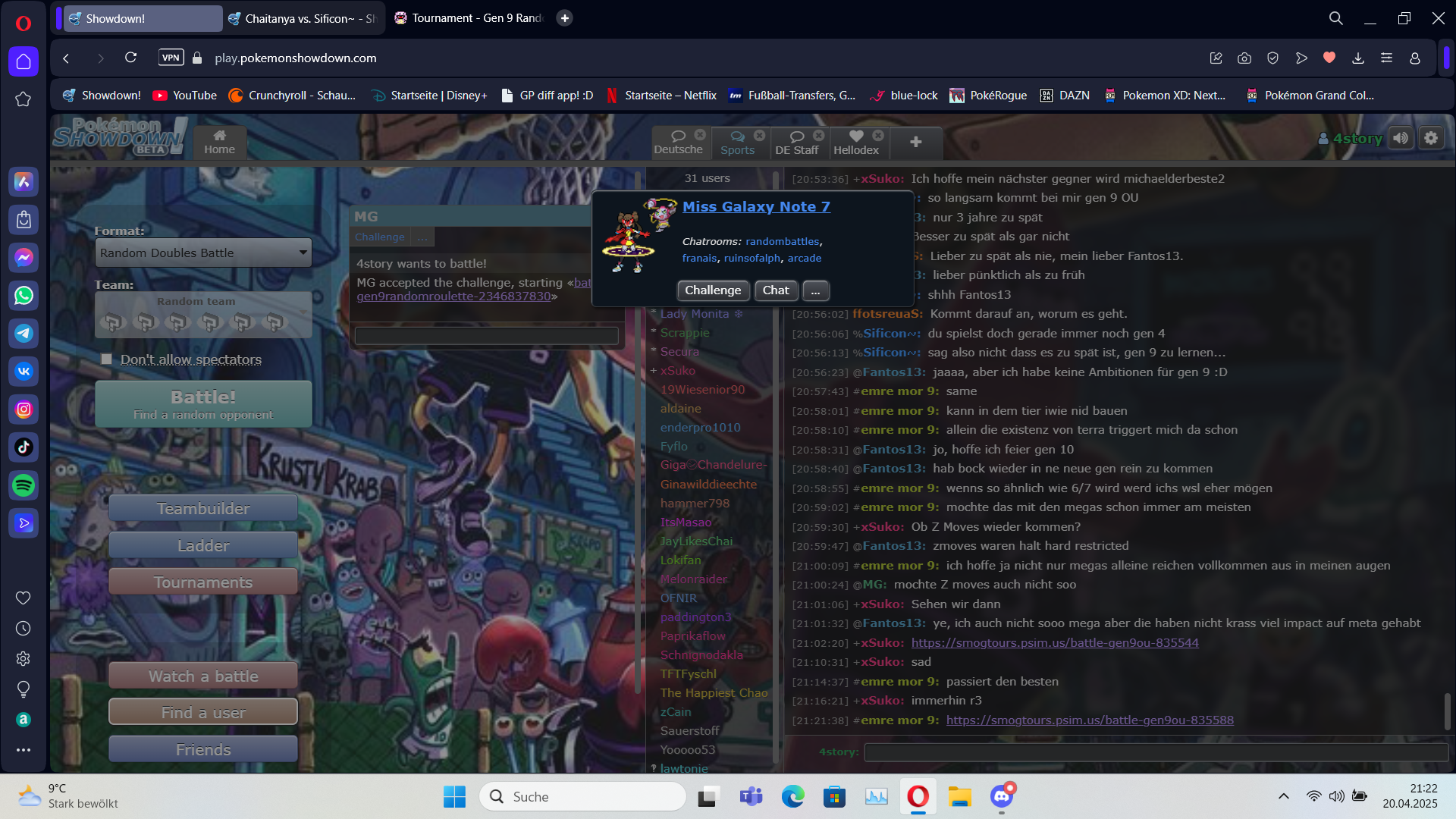Viewport: 1456px width, 819px height.
Task: Open Spotify in Opera sidebar
Action: [24, 485]
